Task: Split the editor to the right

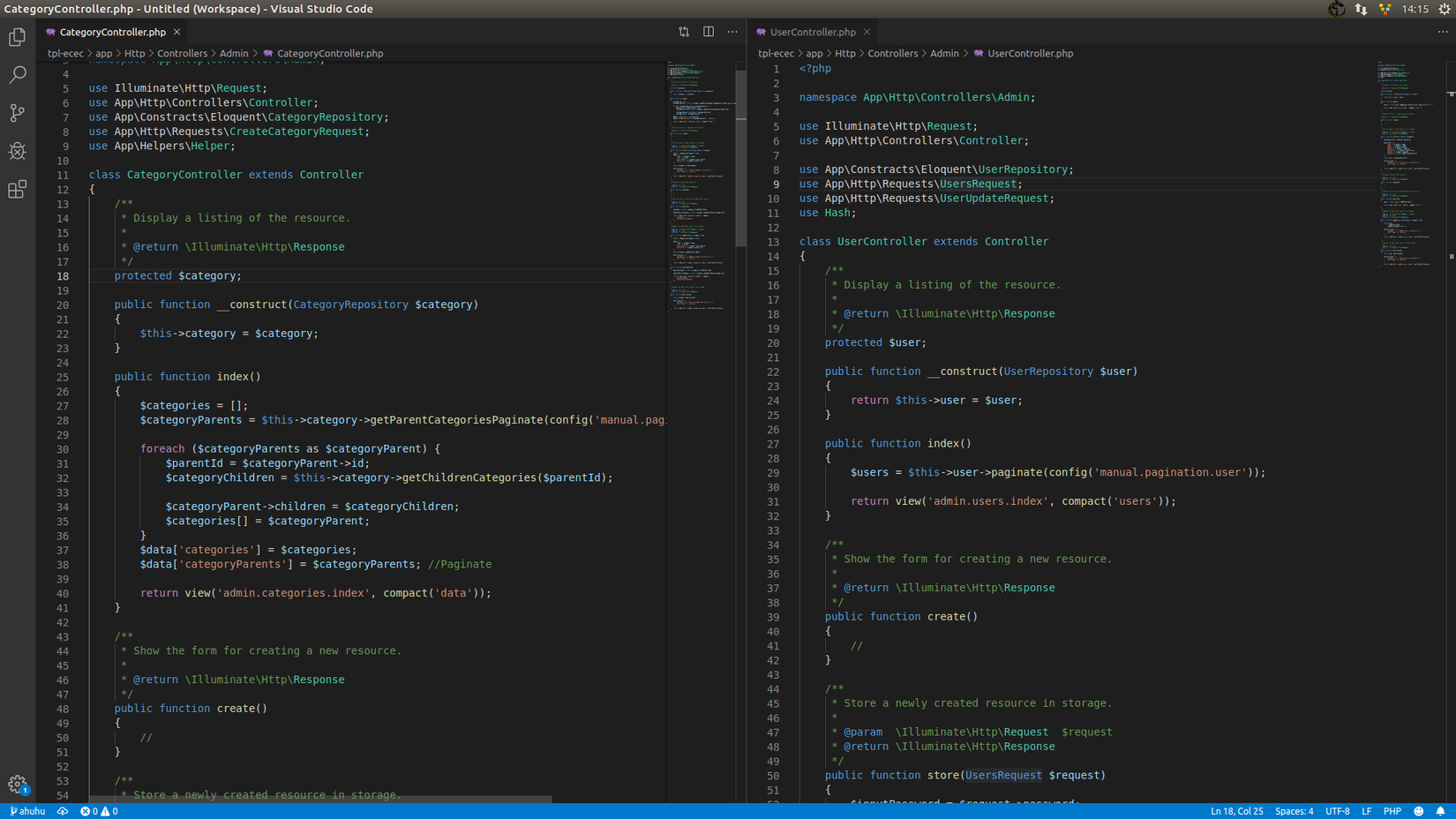Action: (709, 32)
